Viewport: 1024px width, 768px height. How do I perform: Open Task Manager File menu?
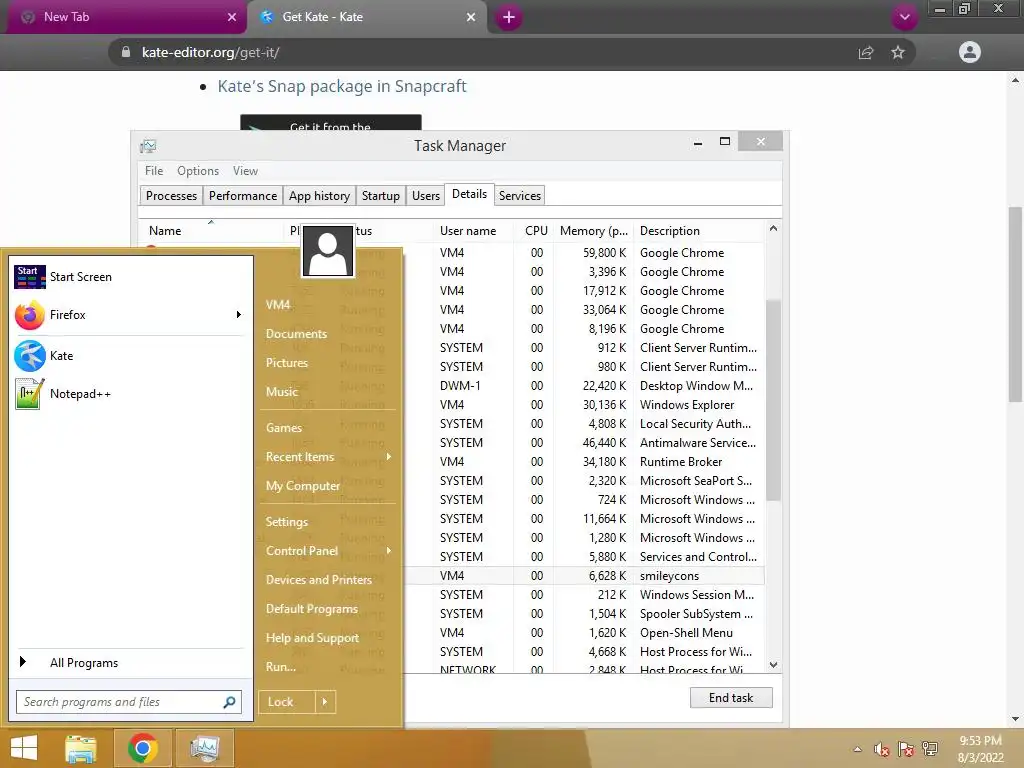tap(154, 170)
